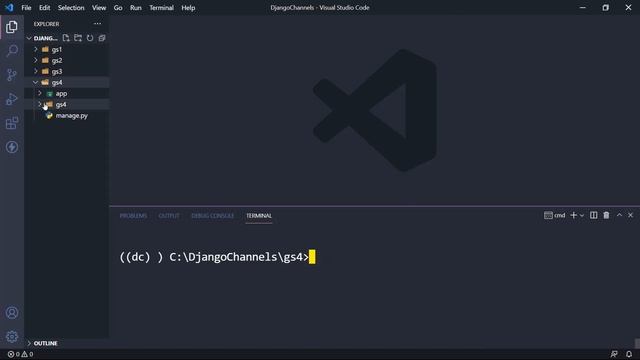640x360 pixels.
Task: Switch to the PROBLEMS tab
Action: coord(133,216)
